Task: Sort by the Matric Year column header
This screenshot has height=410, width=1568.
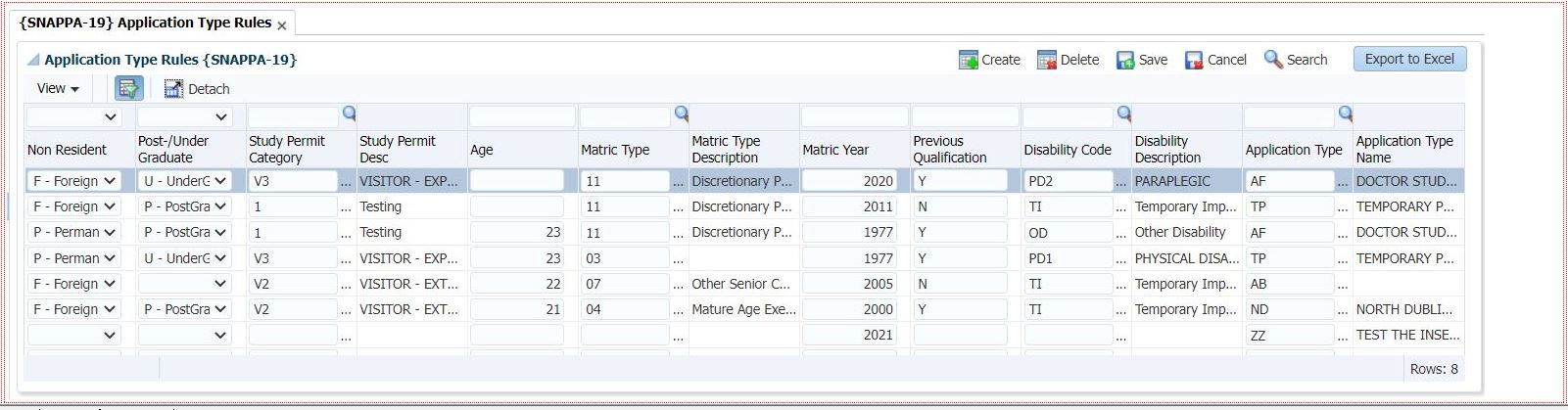Action: [835, 150]
